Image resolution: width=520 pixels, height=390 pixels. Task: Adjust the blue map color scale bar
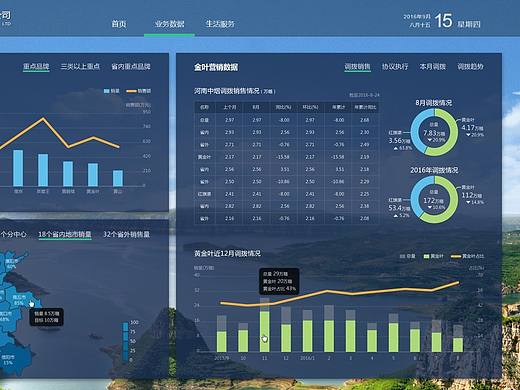click(125, 341)
